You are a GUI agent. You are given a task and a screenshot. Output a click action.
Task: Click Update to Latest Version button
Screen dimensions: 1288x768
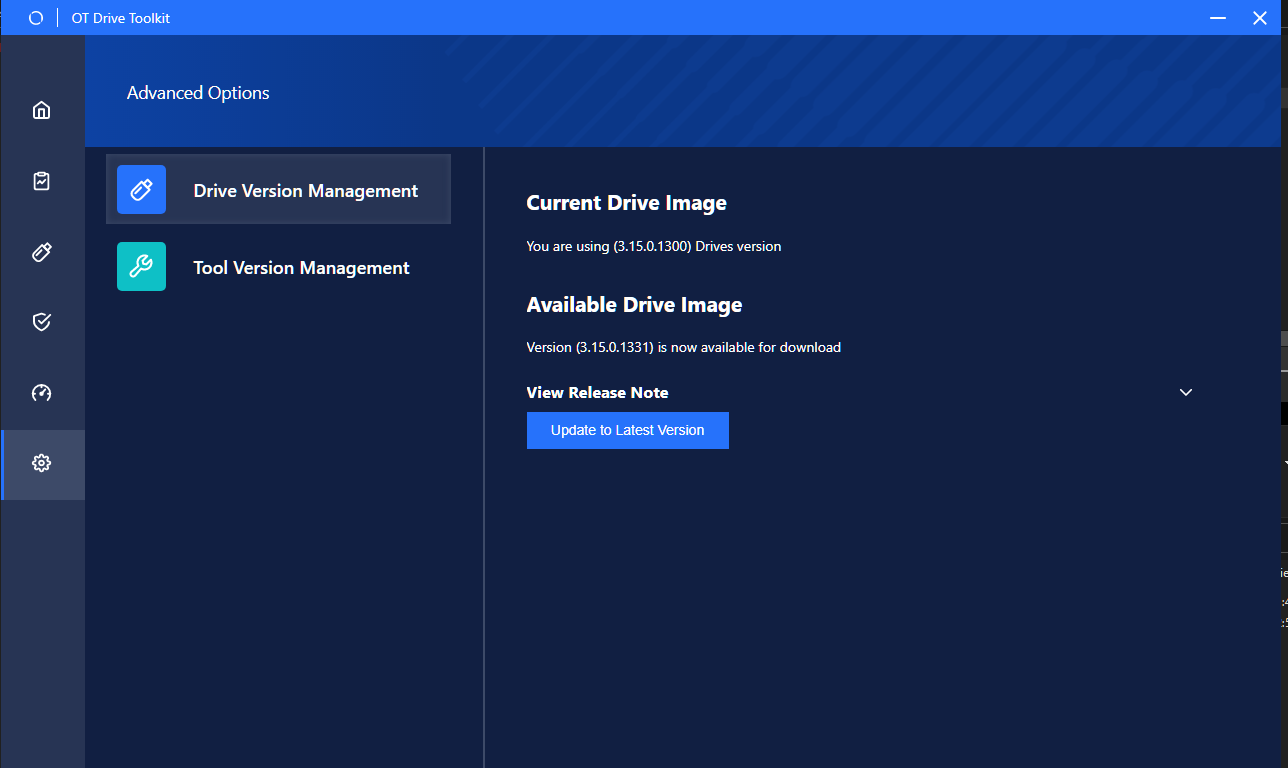point(628,430)
